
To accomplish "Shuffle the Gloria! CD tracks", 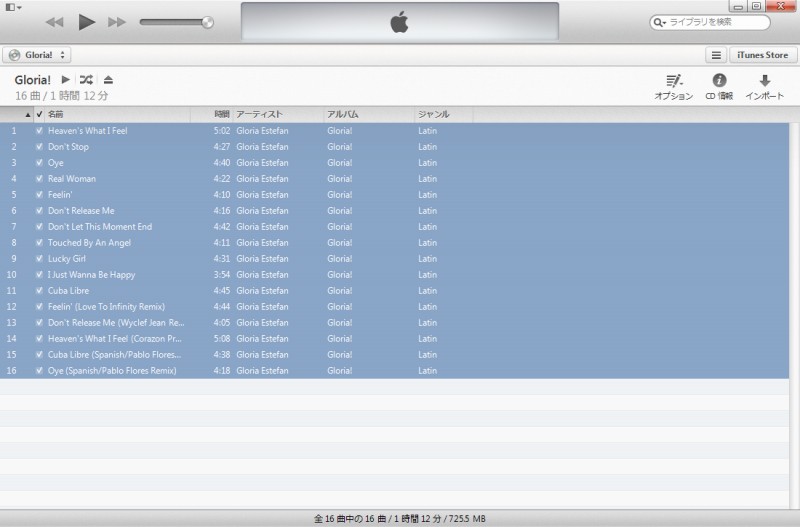I will click(86, 80).
